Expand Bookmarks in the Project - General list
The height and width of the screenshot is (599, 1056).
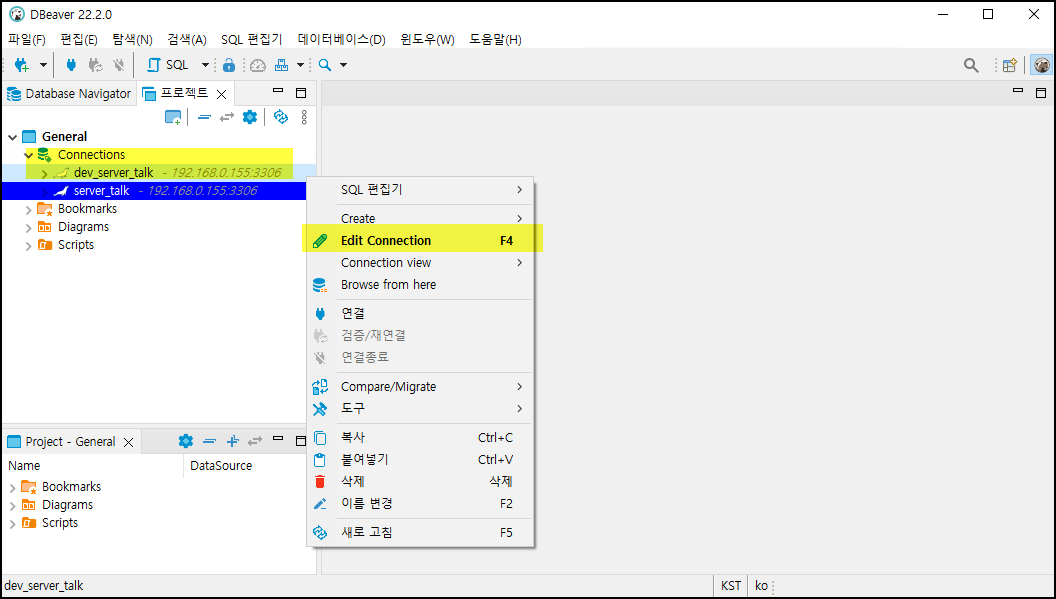coord(12,487)
